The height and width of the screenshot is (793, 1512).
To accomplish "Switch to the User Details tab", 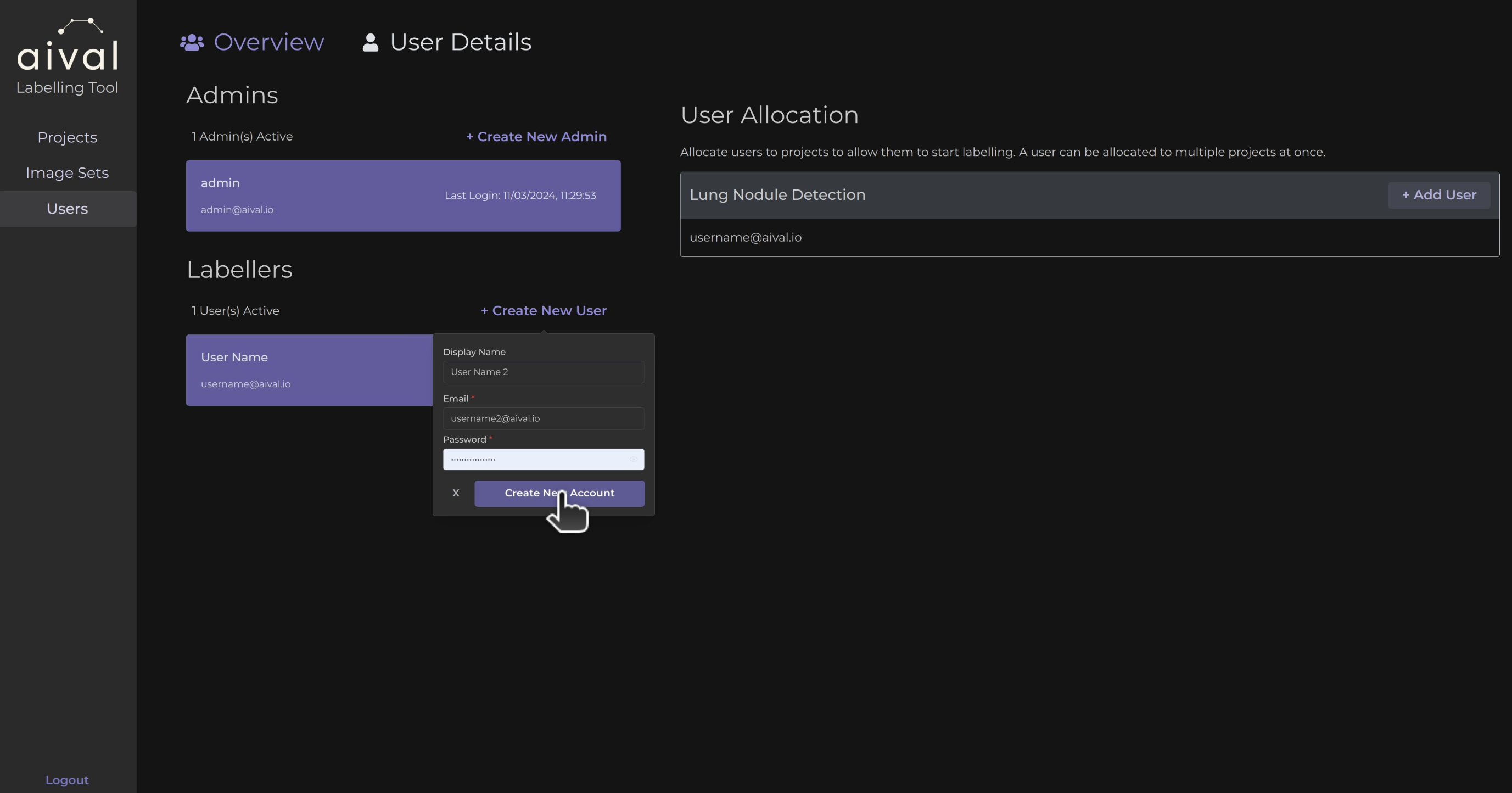I will pos(447,42).
